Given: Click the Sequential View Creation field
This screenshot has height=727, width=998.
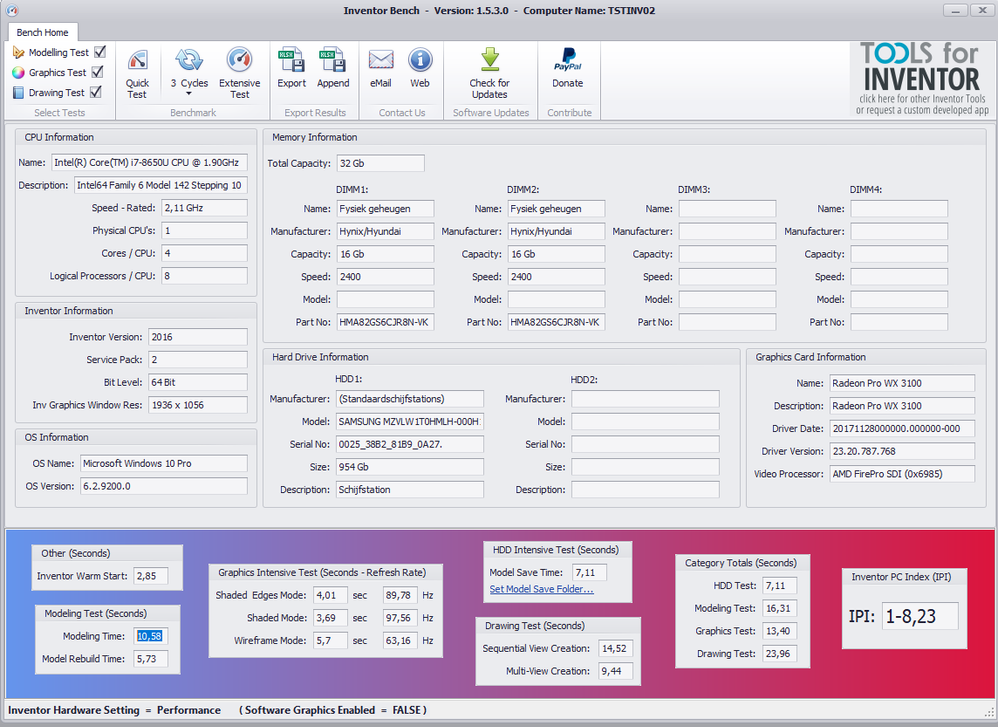Looking at the screenshot, I should click(x=615, y=649).
